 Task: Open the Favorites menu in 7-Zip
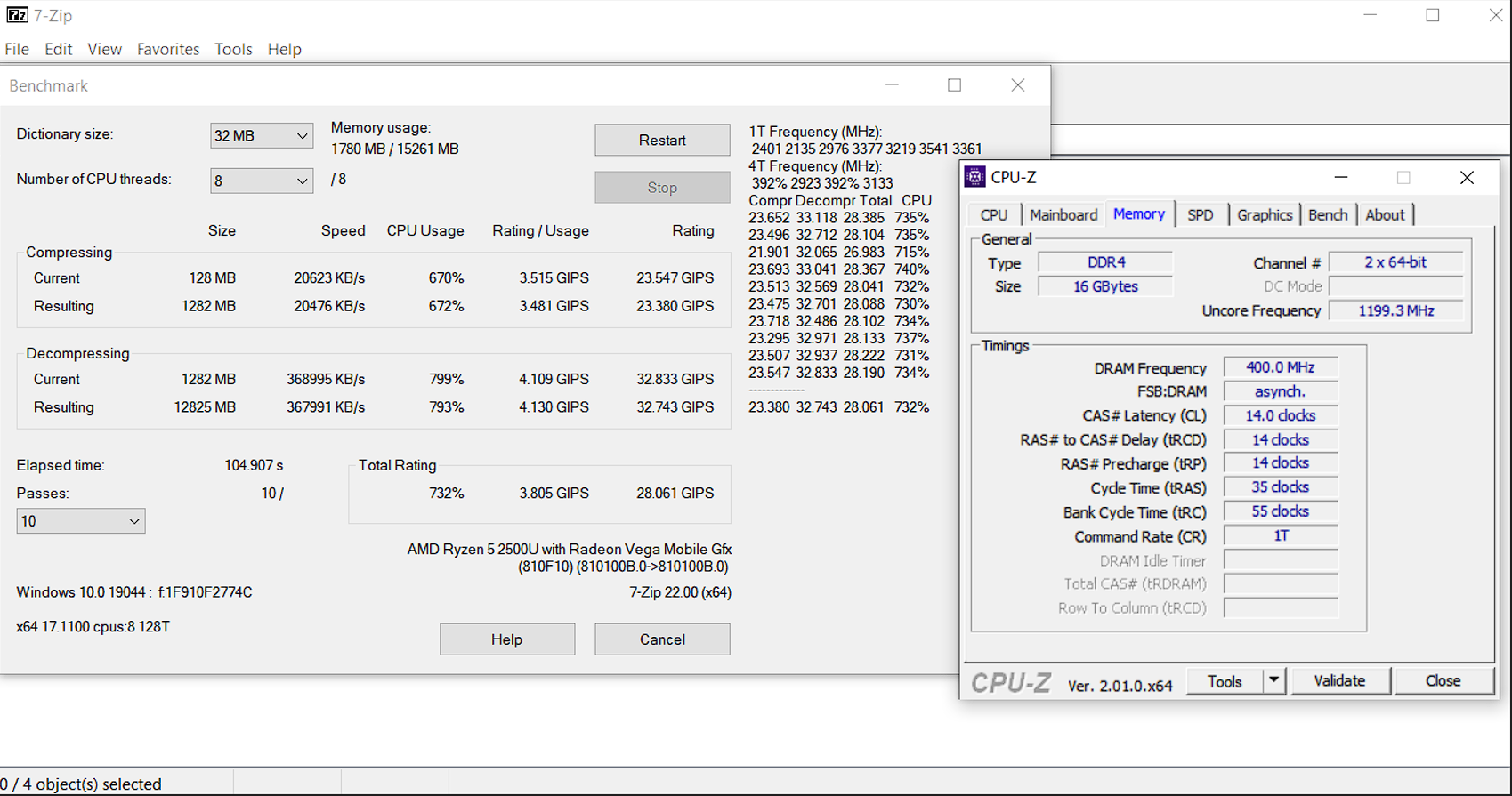coord(168,49)
